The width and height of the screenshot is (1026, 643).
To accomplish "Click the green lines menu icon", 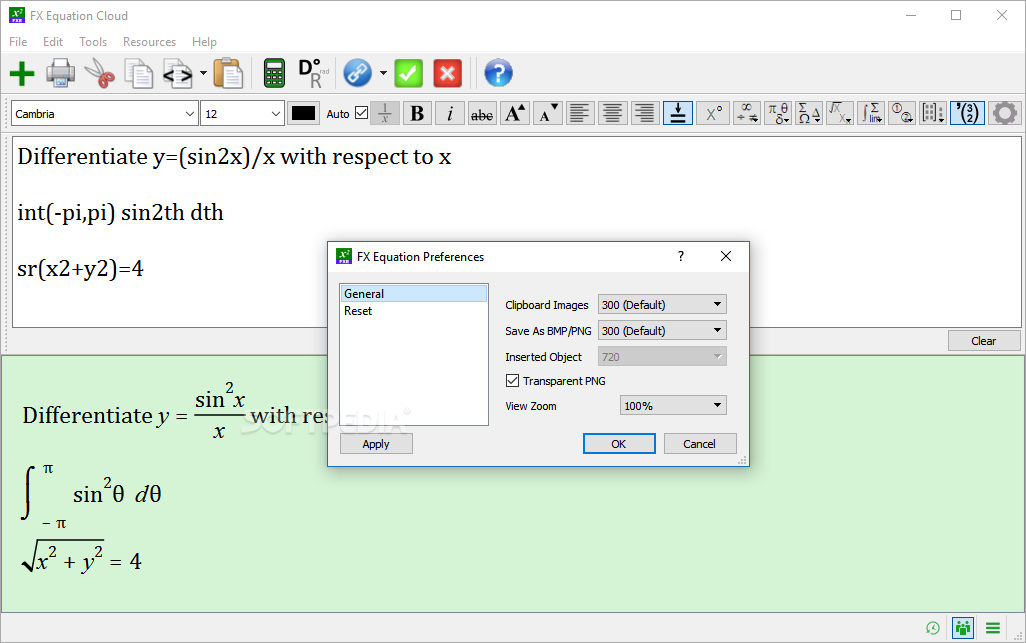I will pyautogui.click(x=993, y=628).
